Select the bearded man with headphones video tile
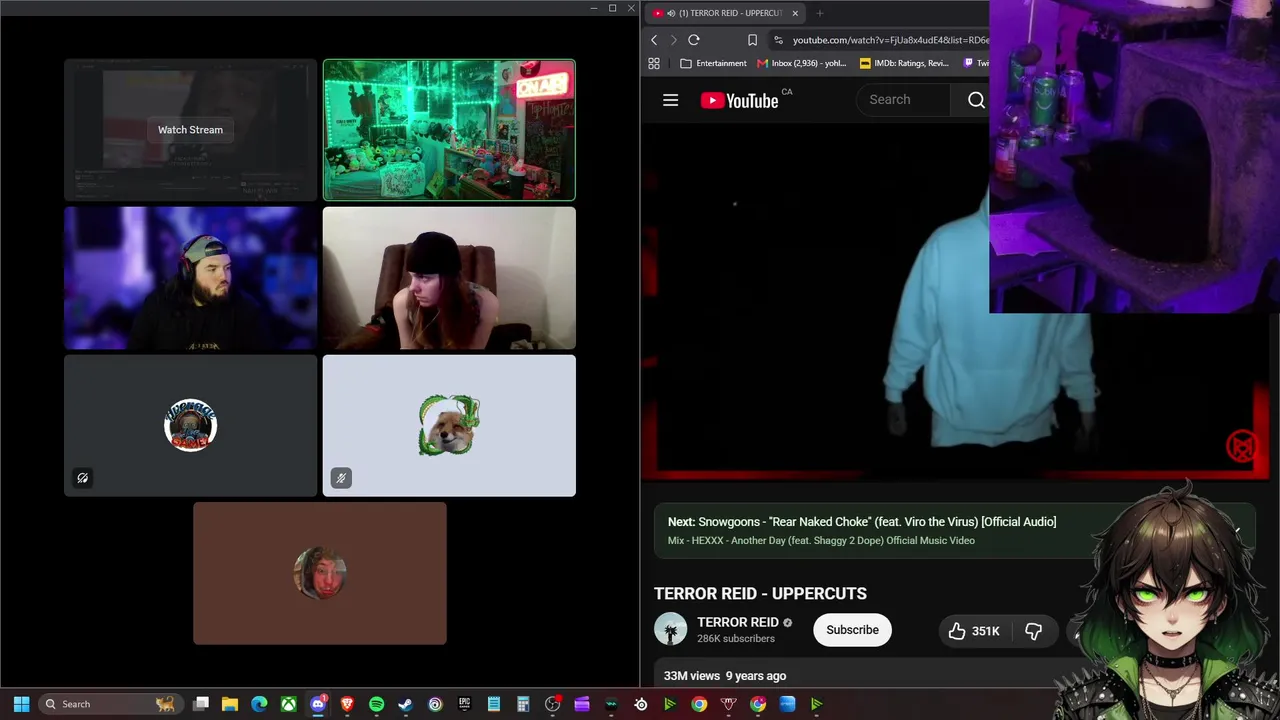 click(190, 278)
